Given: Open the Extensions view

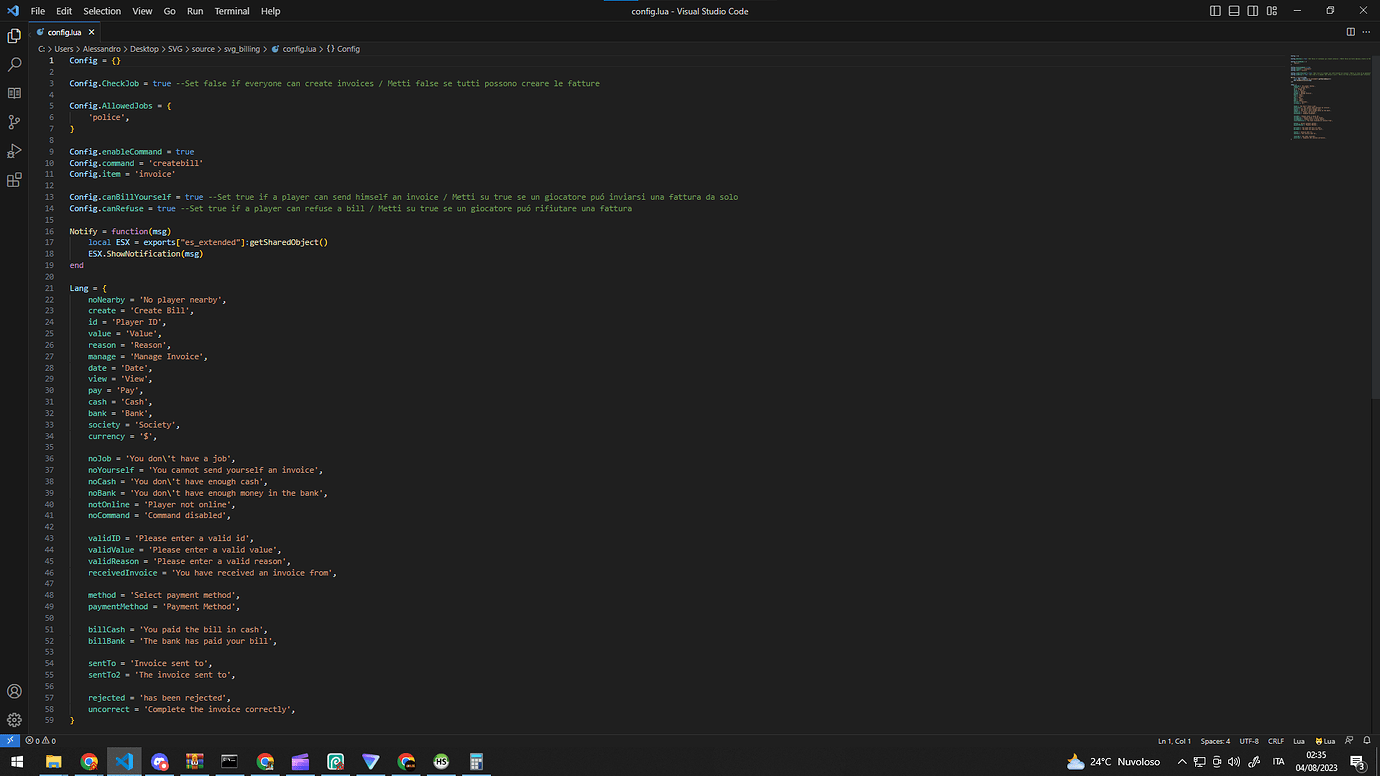Looking at the screenshot, I should point(14,180).
